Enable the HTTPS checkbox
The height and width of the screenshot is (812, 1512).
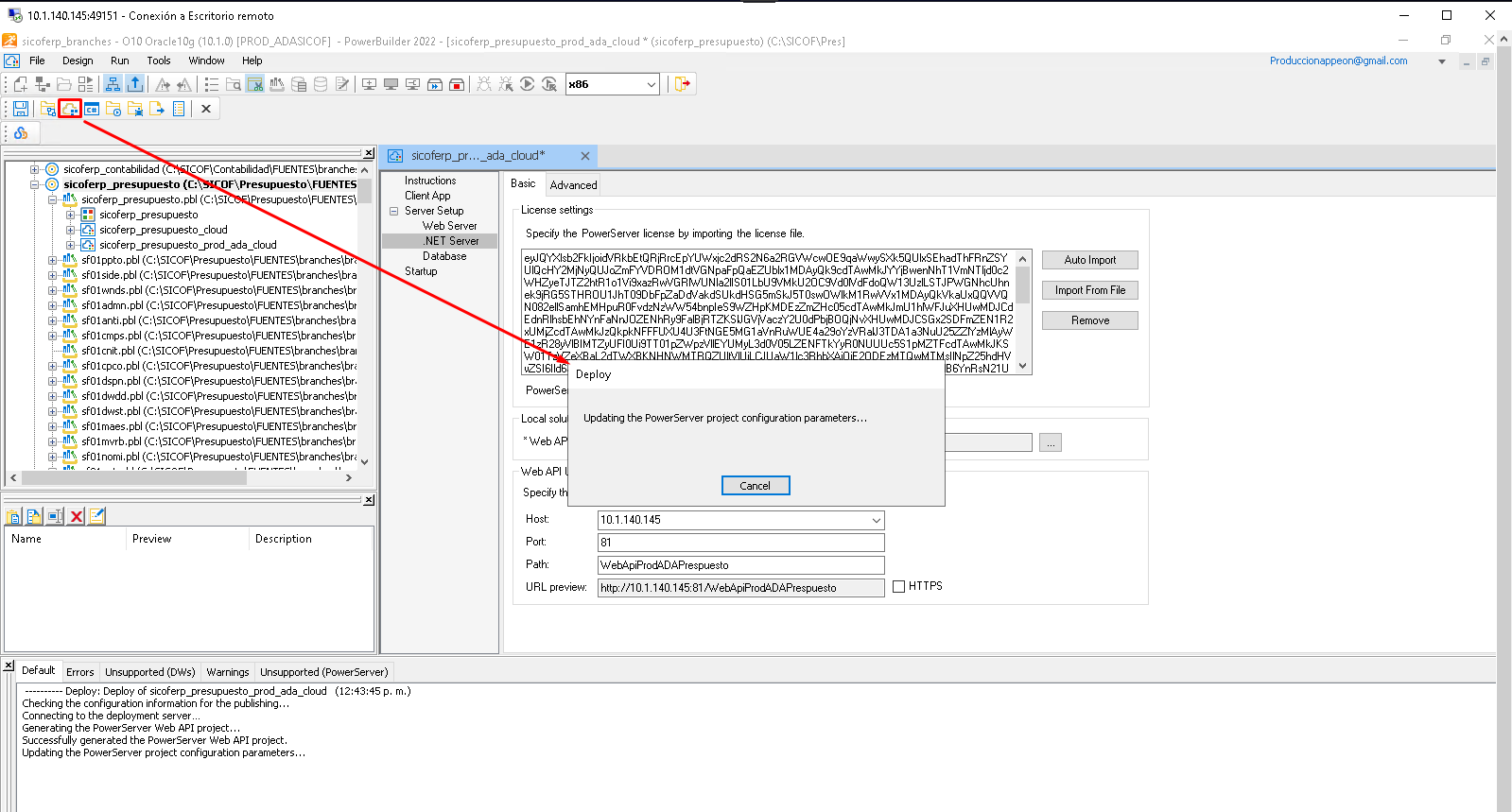point(898,587)
